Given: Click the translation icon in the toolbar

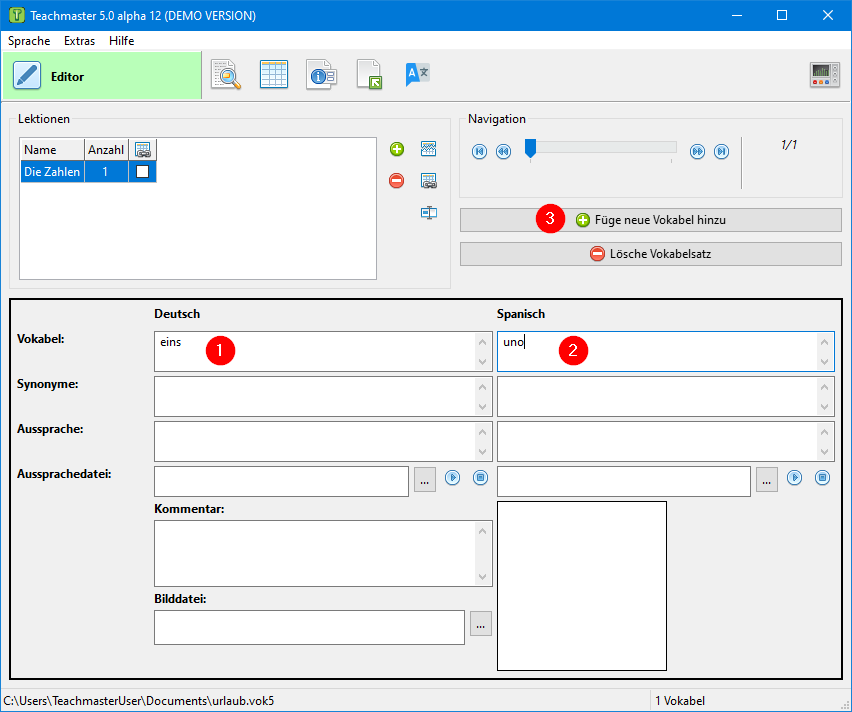Looking at the screenshot, I should [x=417, y=76].
